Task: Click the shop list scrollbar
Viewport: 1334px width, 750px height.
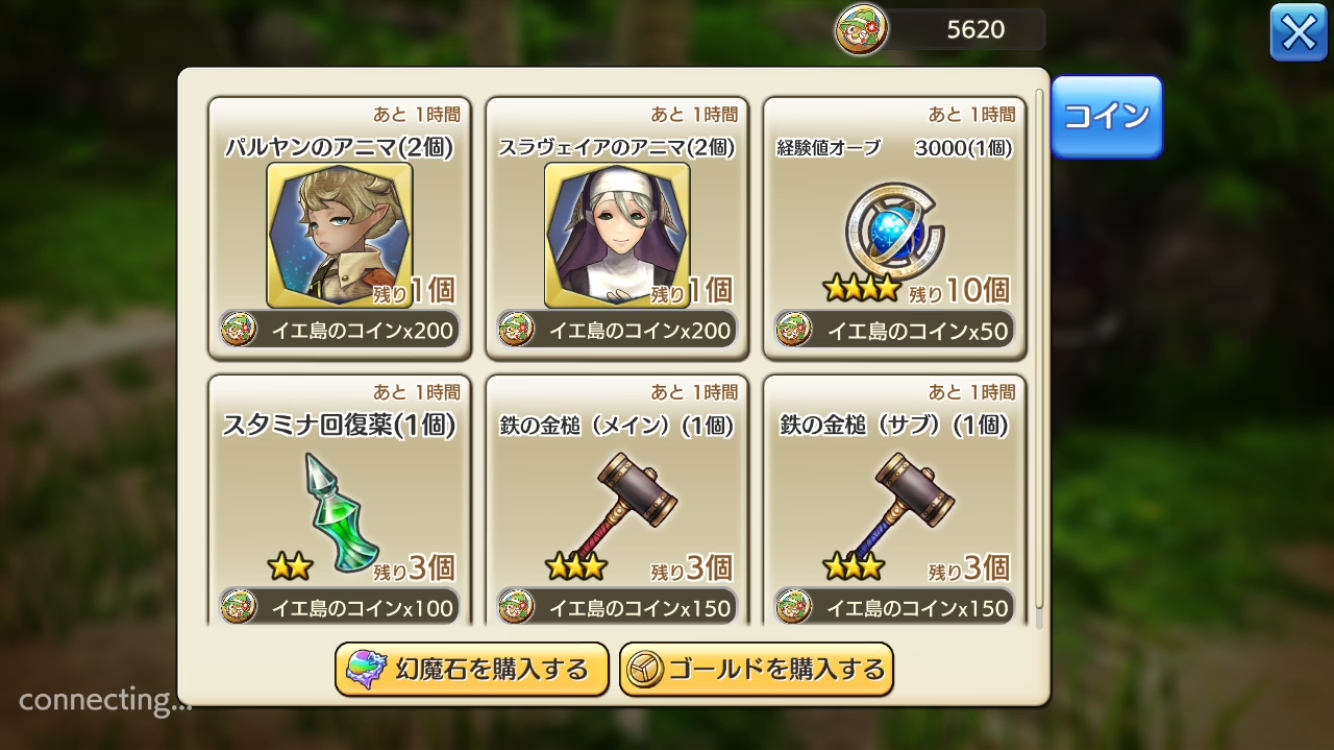Action: [x=1039, y=358]
